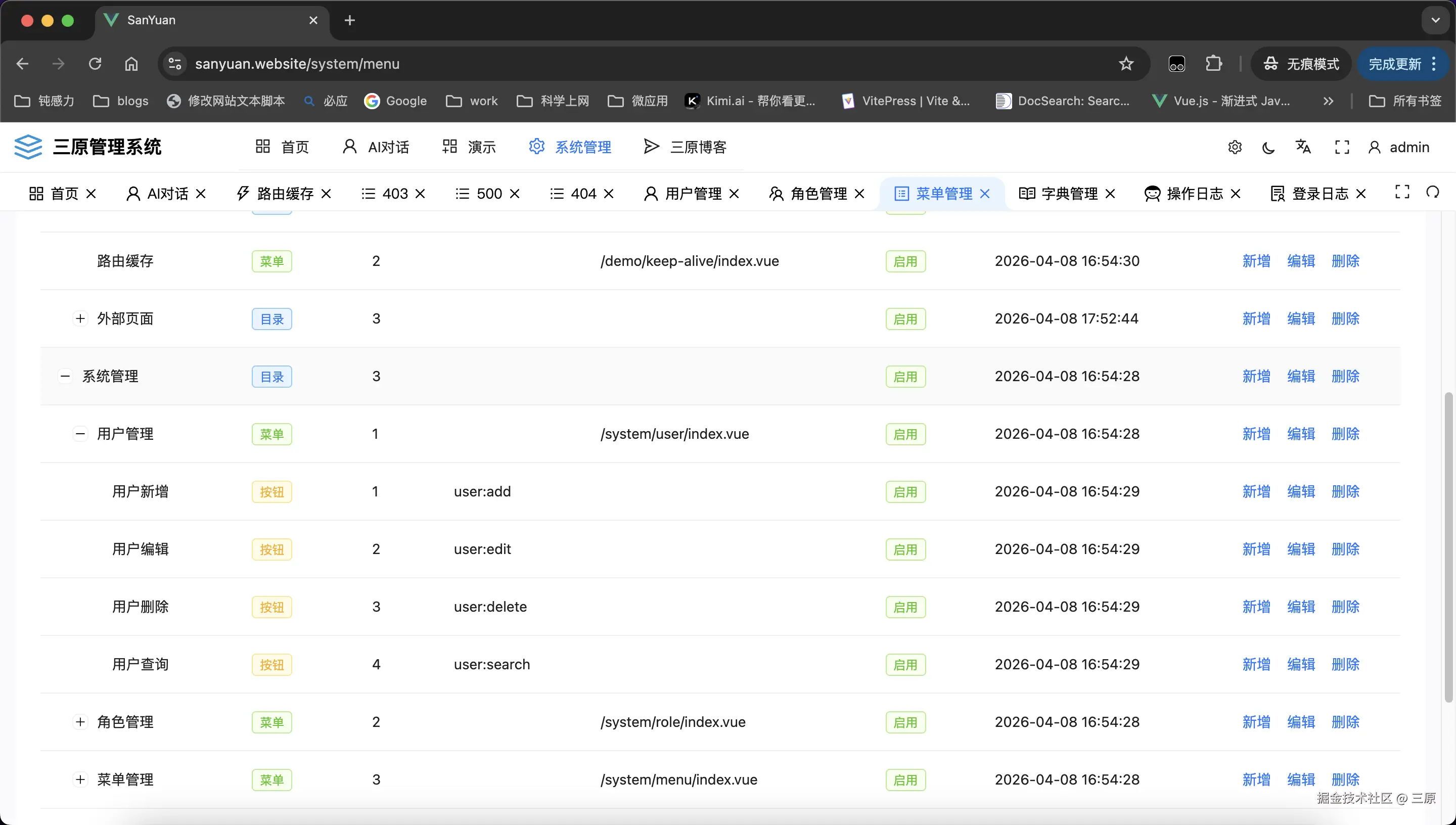Toggle dark mode with moon icon

click(x=1268, y=148)
